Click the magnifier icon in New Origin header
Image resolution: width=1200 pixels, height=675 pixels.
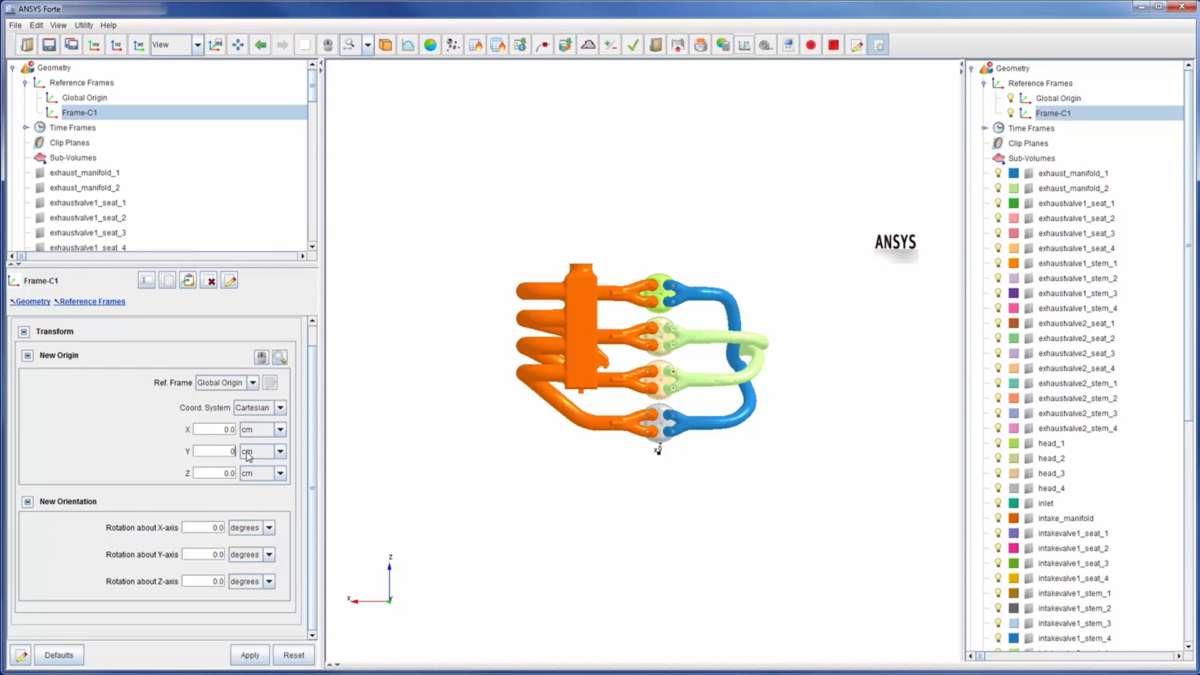(280, 357)
